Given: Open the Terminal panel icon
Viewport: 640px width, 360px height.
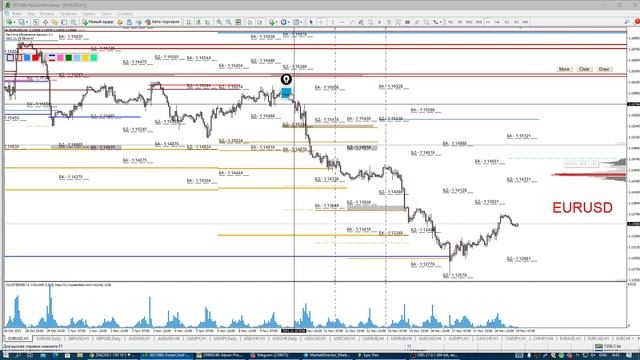Looking at the screenshot, I should (x=64, y=22).
